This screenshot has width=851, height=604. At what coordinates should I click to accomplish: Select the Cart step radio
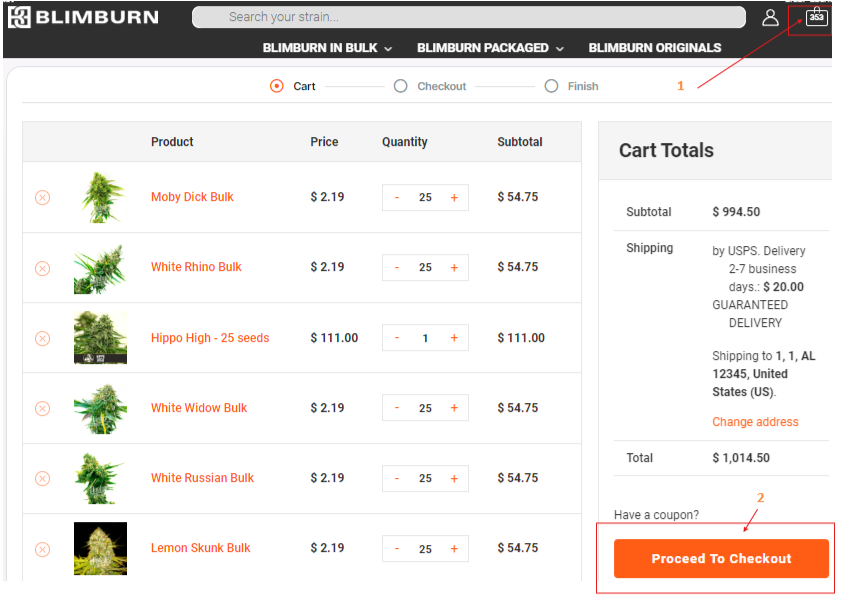(x=277, y=86)
